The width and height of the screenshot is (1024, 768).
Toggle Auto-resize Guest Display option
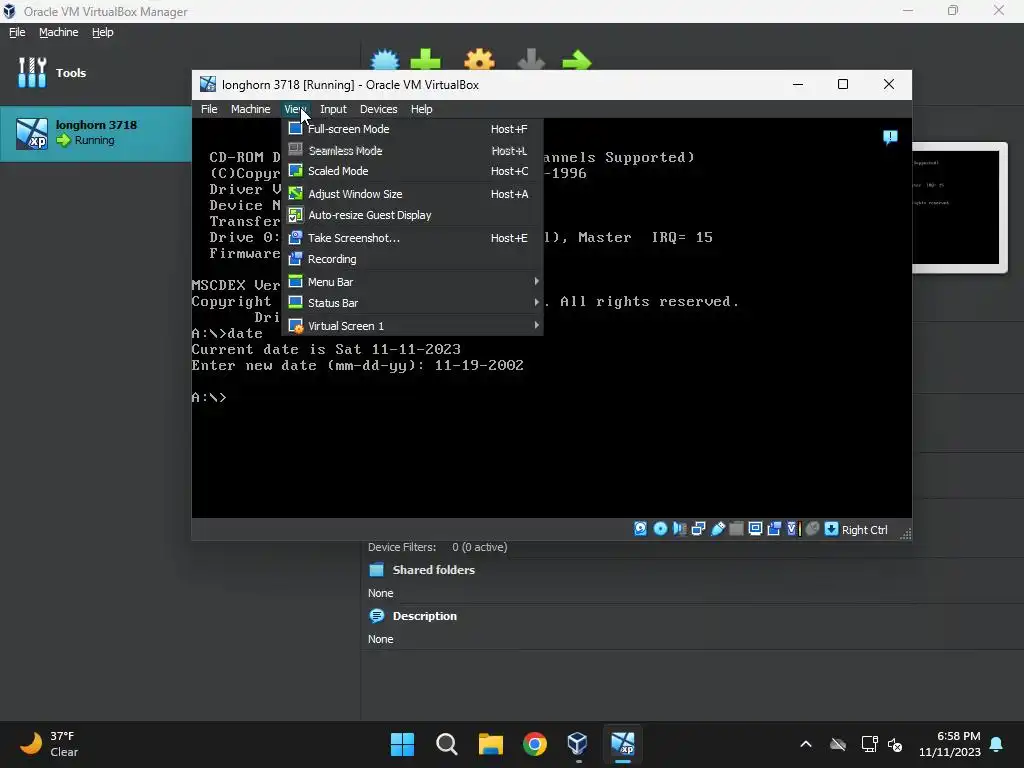[x=413, y=215]
